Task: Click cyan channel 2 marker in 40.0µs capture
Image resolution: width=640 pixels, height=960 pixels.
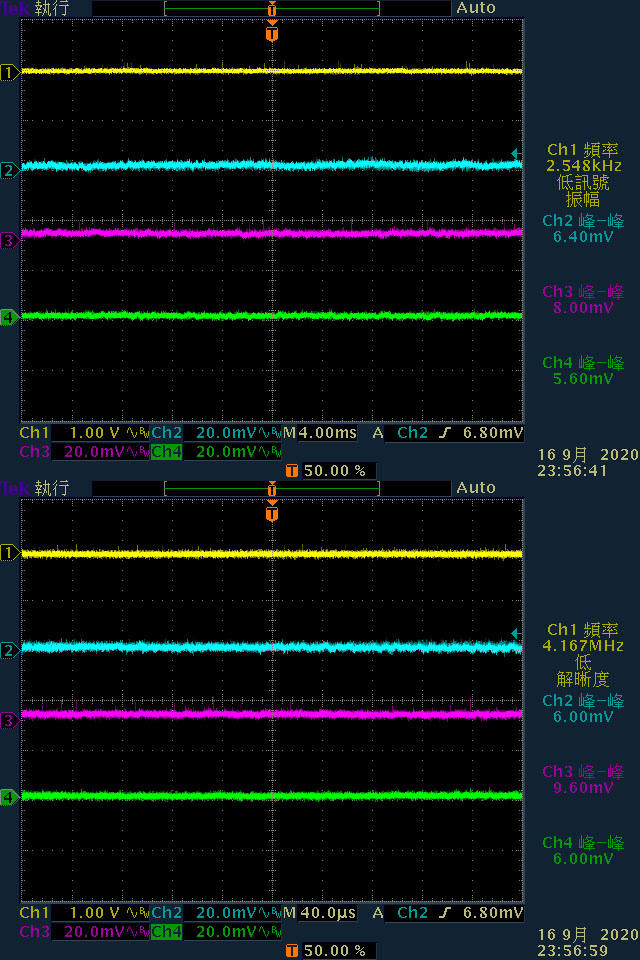Action: (x=9, y=650)
